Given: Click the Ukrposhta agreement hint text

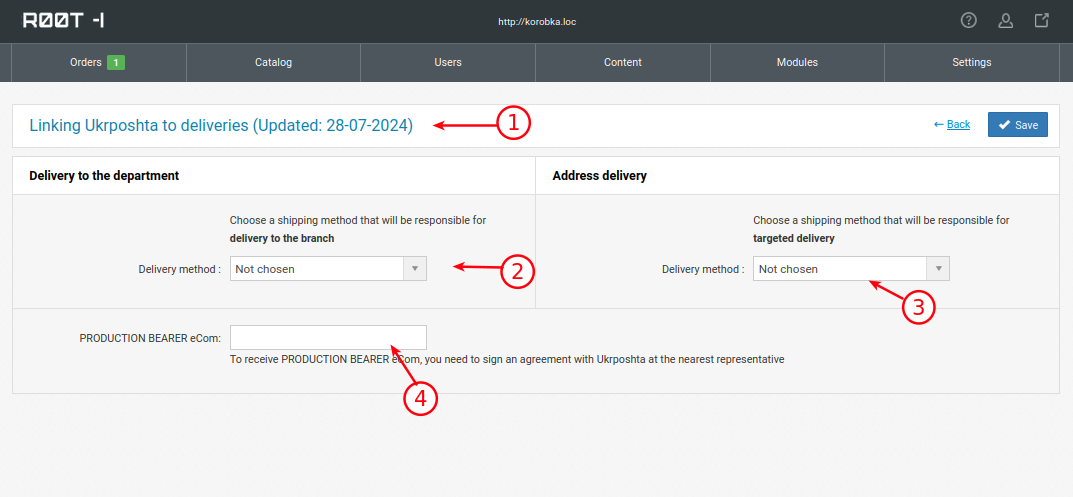Looking at the screenshot, I should click(x=506, y=359).
